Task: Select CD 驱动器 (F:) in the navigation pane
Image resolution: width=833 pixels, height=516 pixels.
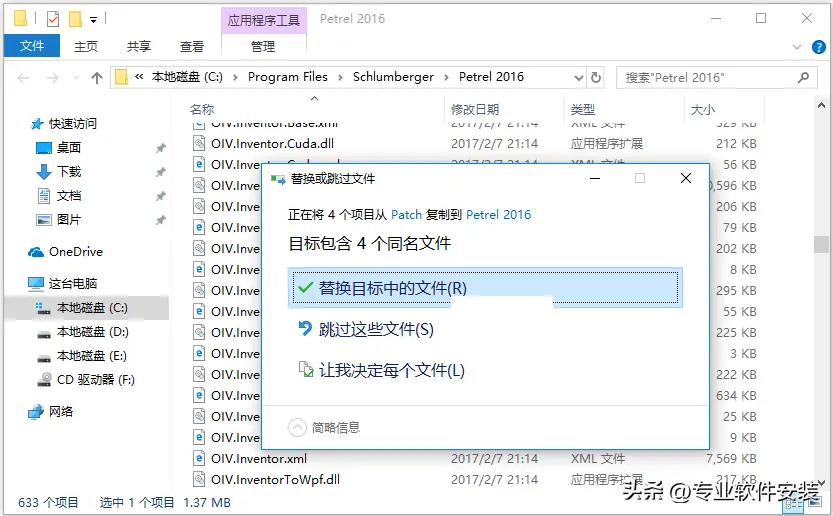Action: point(95,380)
